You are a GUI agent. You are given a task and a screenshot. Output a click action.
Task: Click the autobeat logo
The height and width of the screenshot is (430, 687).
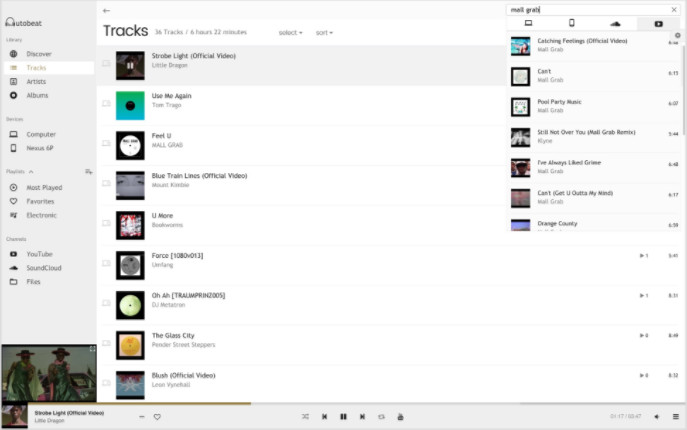pos(24,22)
